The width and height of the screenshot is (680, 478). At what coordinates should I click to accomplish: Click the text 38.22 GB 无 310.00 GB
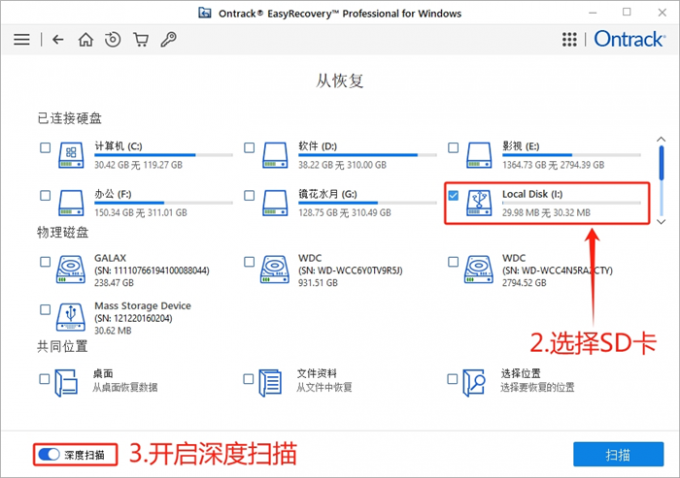(x=342, y=165)
